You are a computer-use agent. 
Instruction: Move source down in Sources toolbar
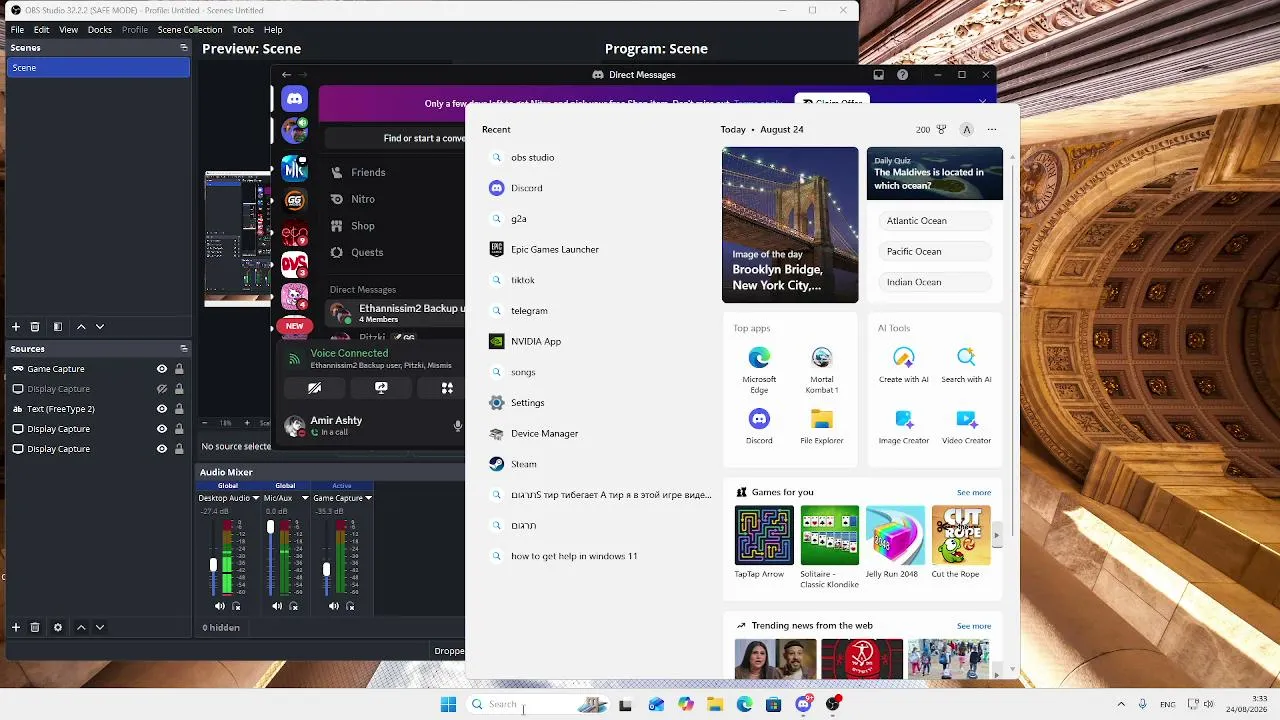(x=100, y=627)
